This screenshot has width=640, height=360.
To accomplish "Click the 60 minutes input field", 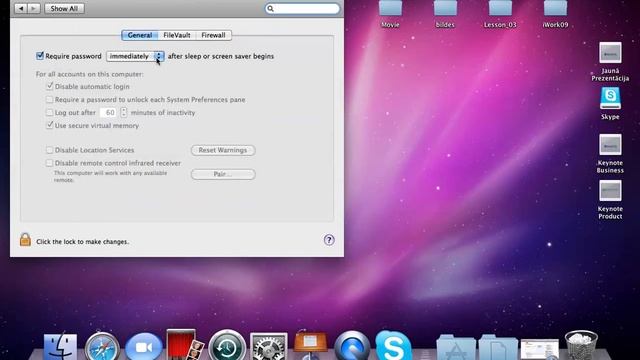I will (x=109, y=112).
